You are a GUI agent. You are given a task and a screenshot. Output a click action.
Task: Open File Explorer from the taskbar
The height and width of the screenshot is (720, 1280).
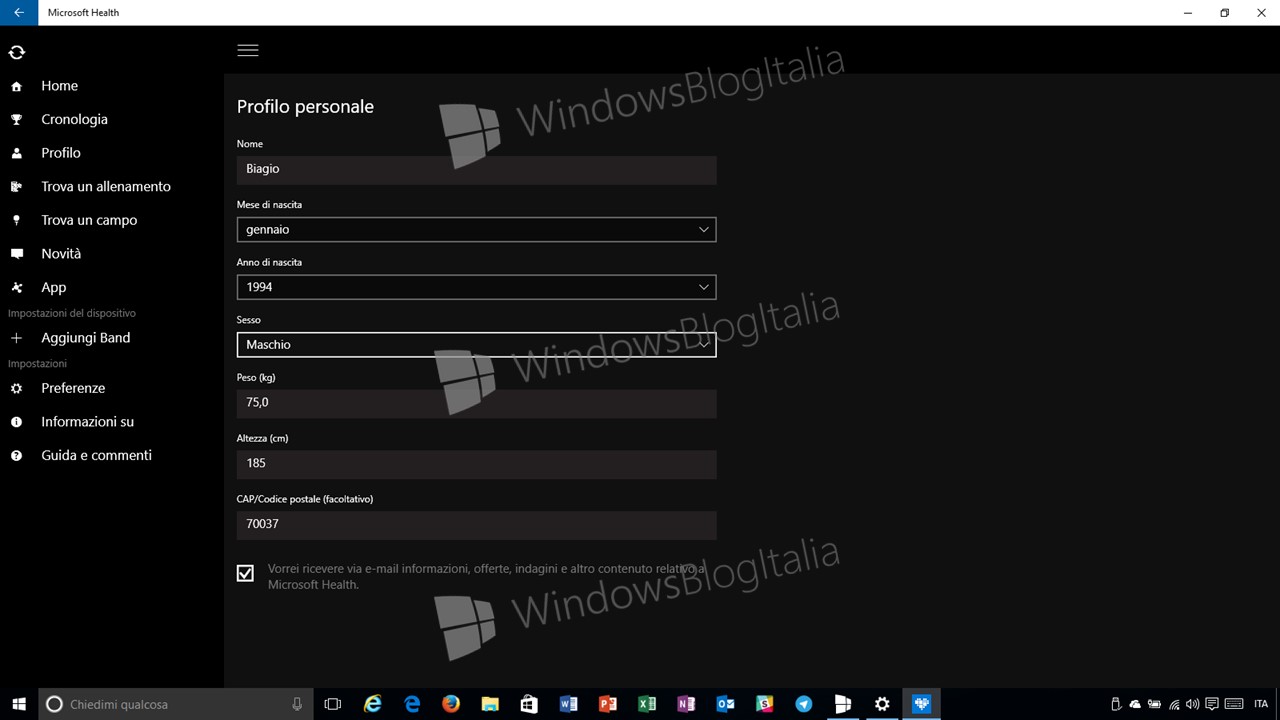tap(490, 704)
